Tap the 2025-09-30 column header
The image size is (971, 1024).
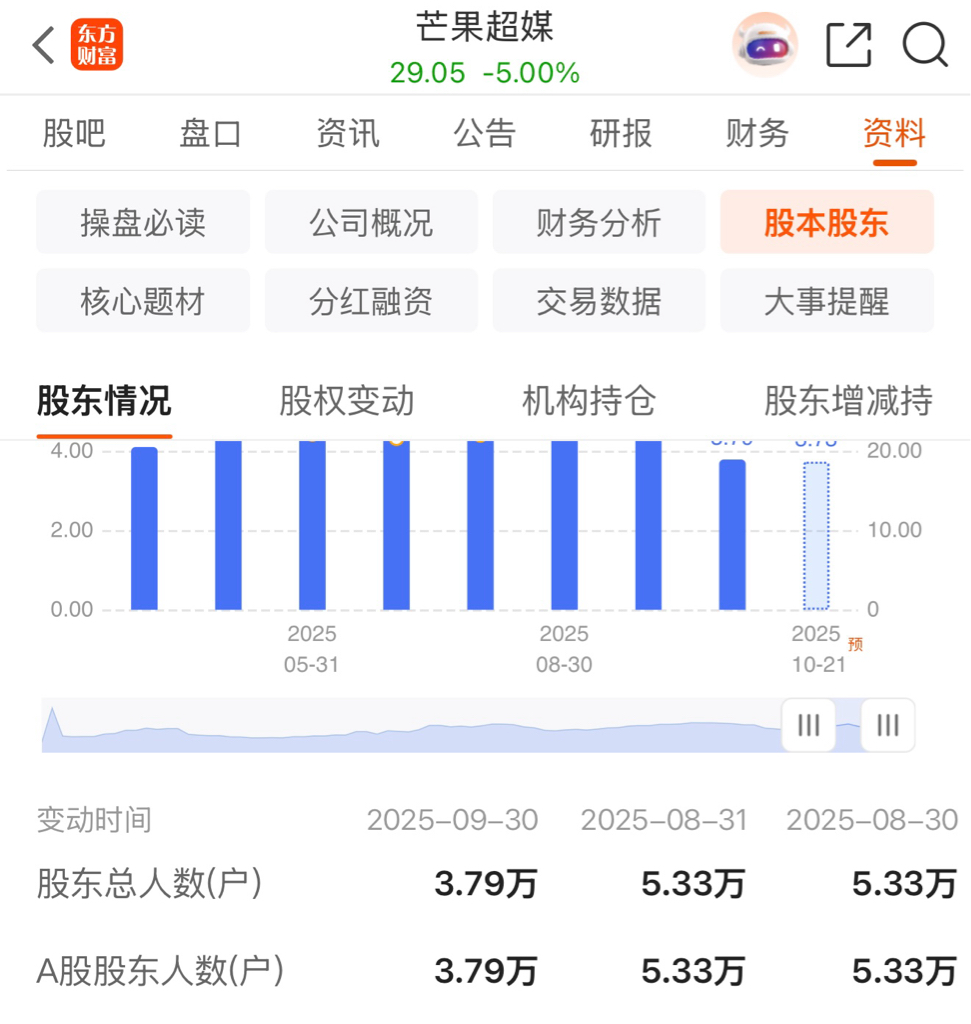(453, 820)
